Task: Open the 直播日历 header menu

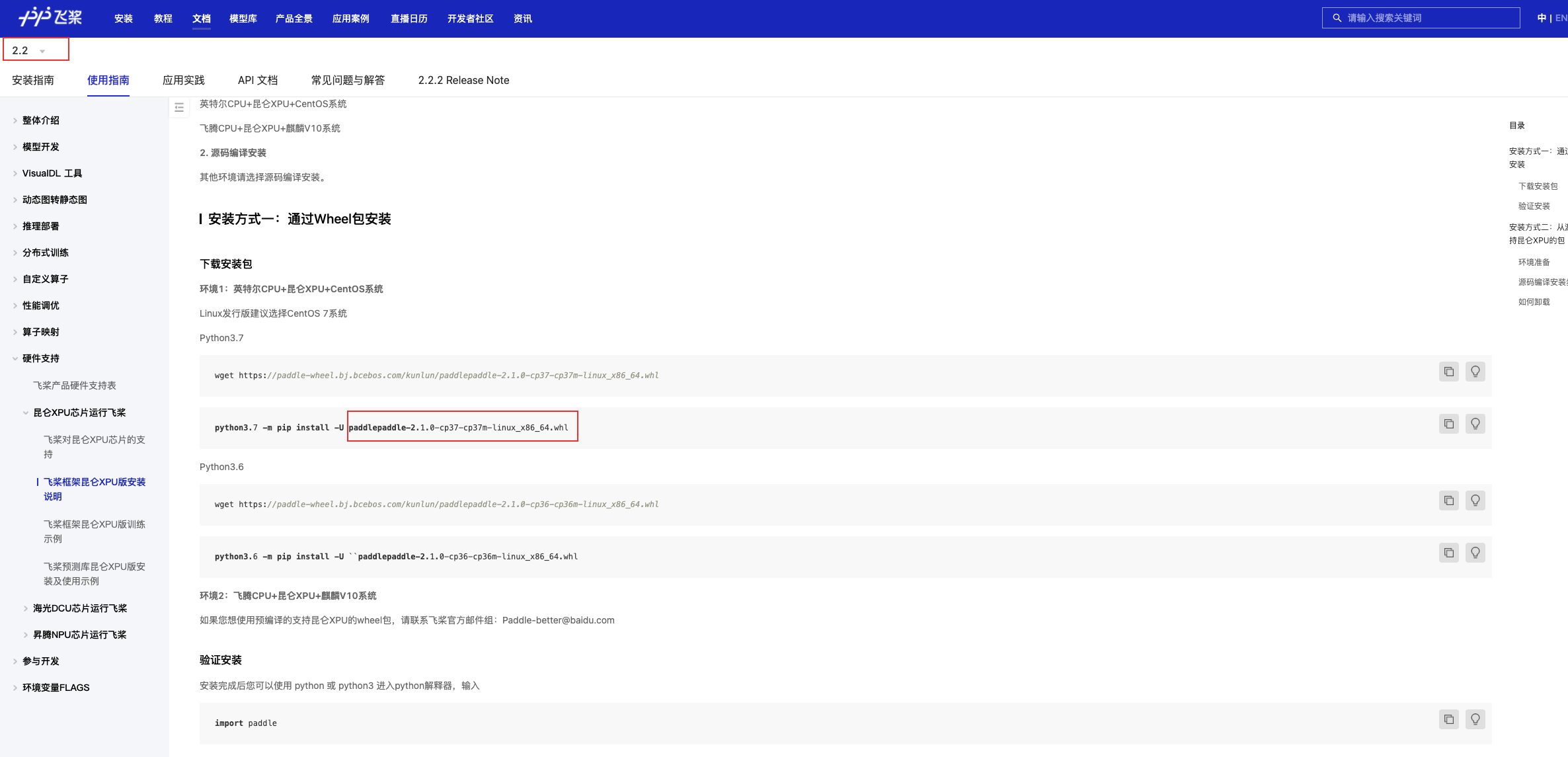Action: pyautogui.click(x=409, y=19)
